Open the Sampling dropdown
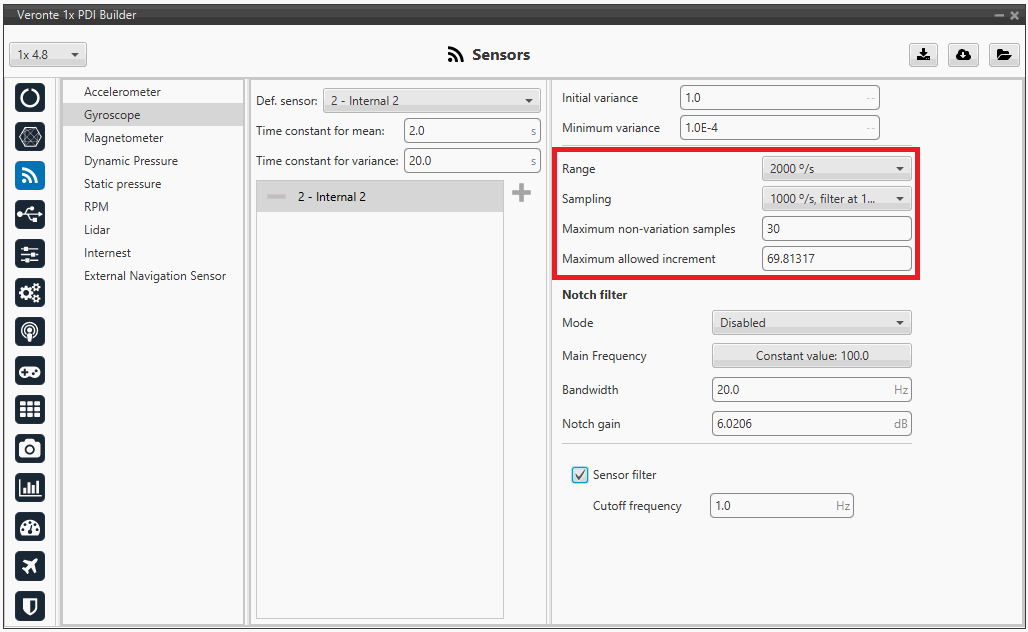This screenshot has width=1028, height=632. 836,199
